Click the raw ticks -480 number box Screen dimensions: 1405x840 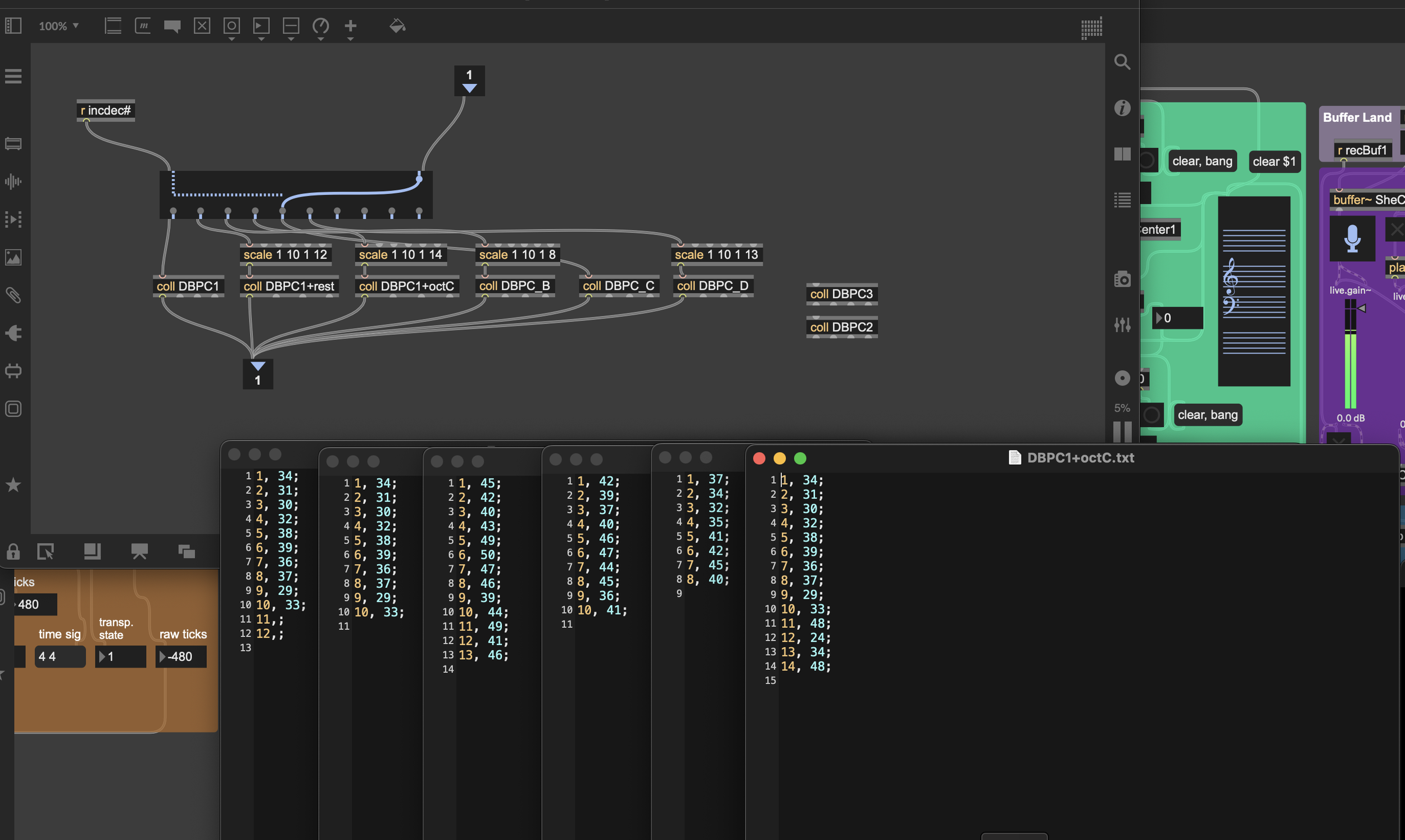point(181,657)
